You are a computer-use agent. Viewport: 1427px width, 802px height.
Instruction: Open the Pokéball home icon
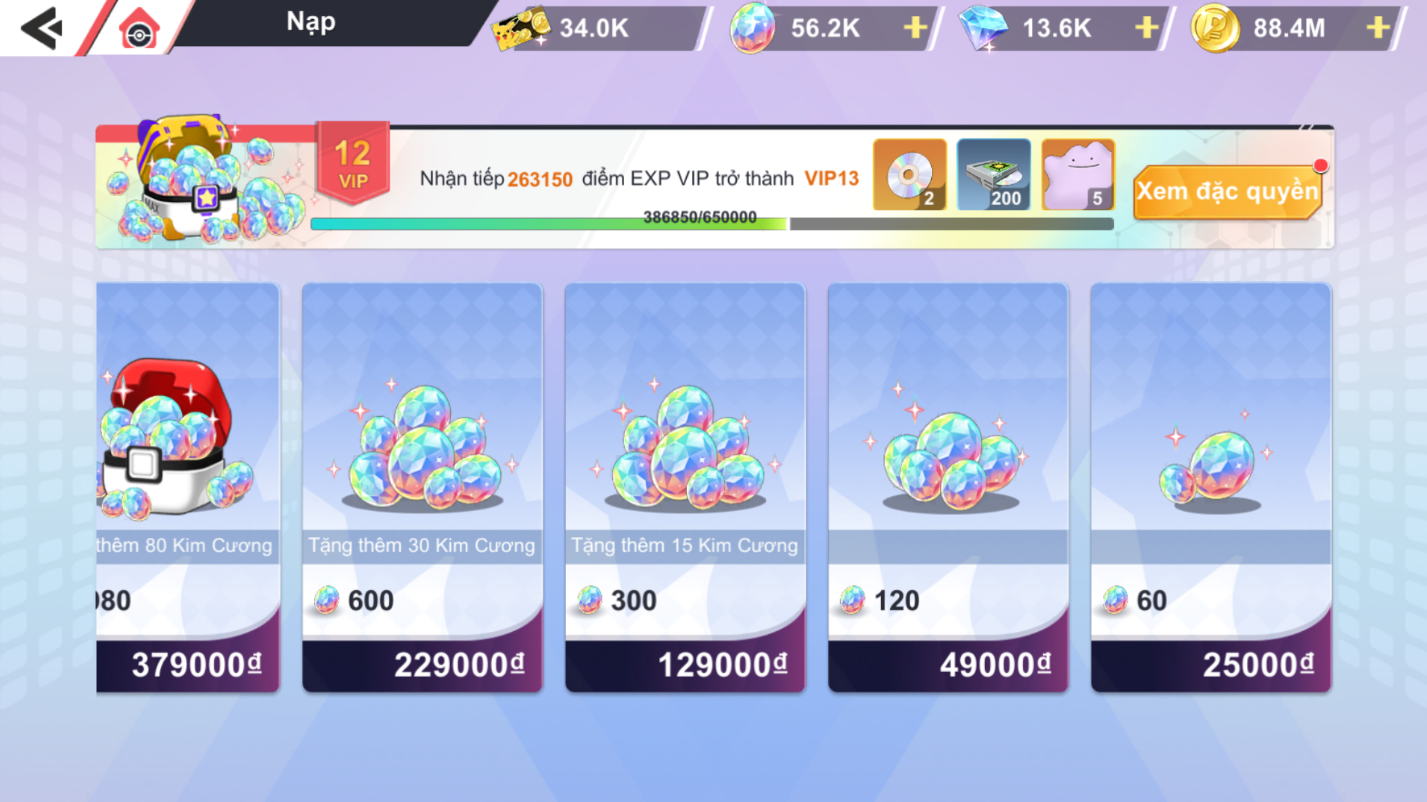point(139,30)
